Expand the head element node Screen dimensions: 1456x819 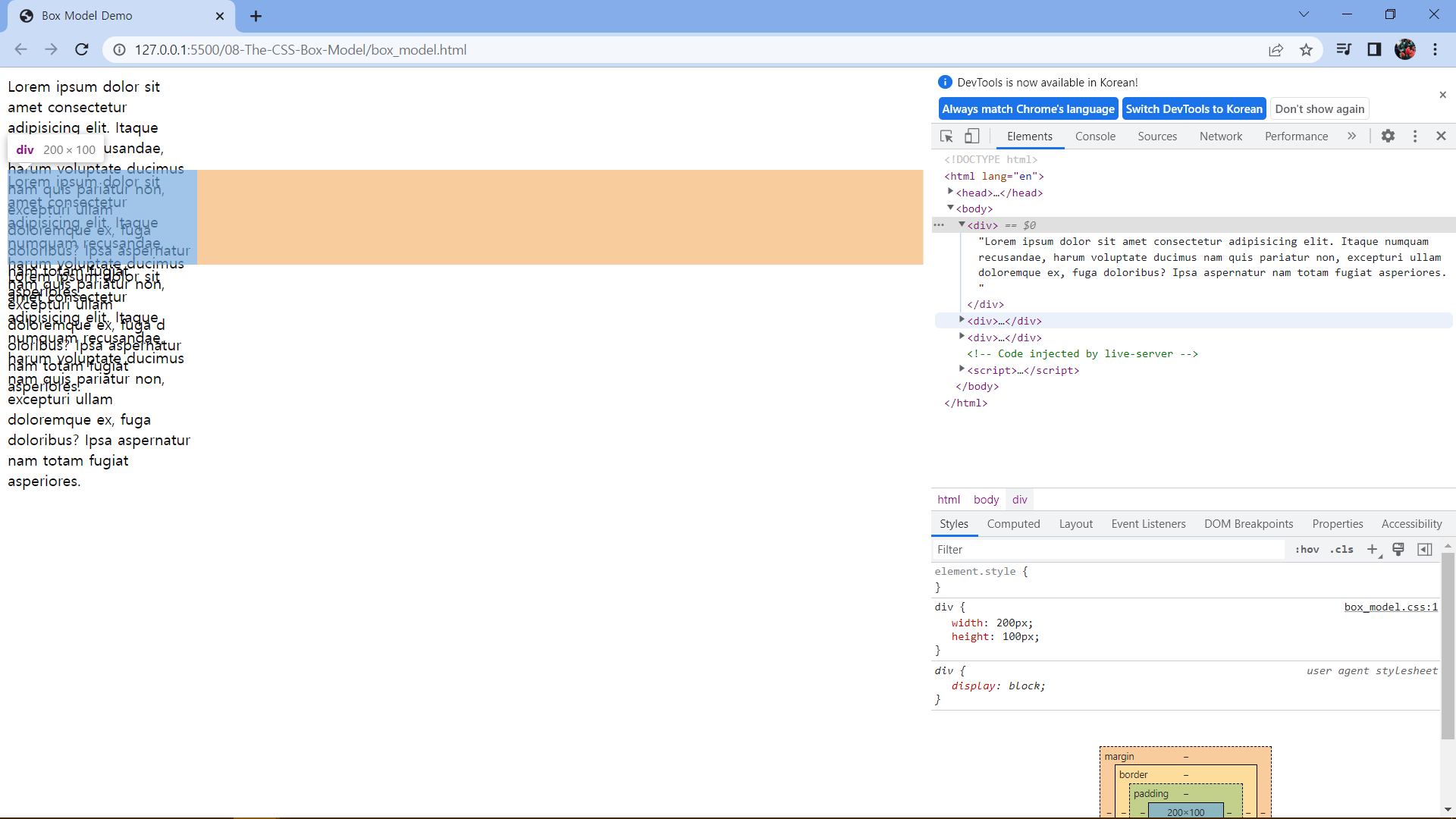point(950,193)
